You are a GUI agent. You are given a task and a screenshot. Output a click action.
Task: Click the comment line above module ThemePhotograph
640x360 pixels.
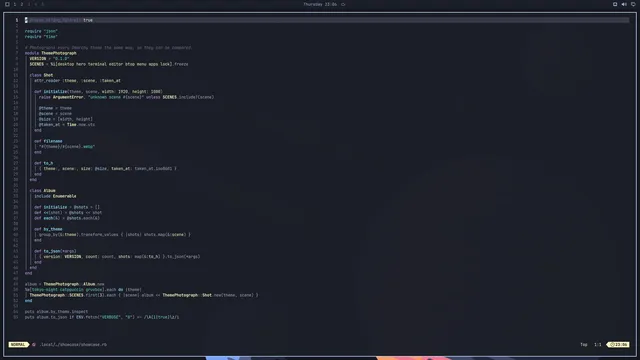click(x=108, y=47)
